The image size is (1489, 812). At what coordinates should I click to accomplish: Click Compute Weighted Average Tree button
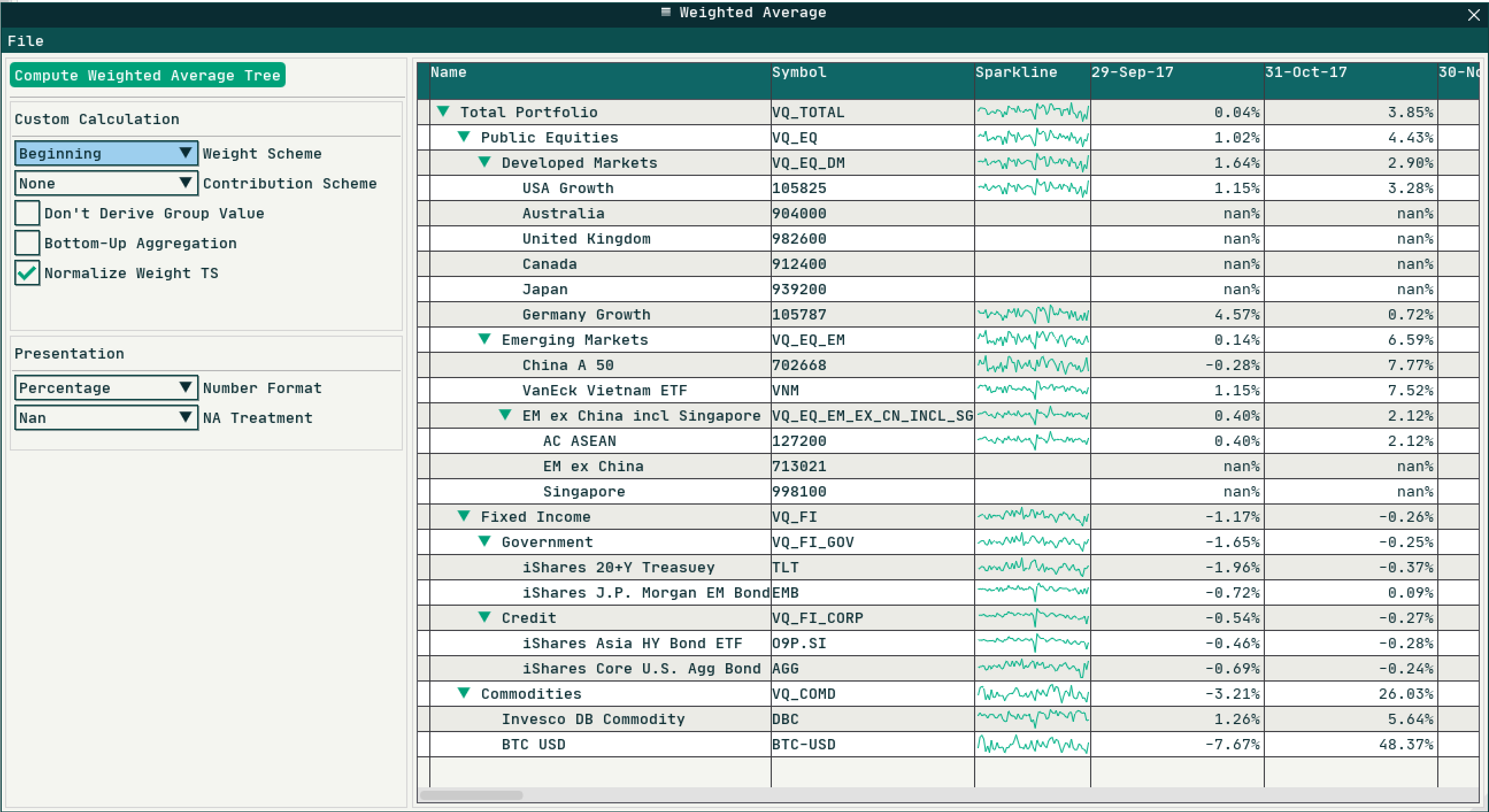click(x=147, y=75)
